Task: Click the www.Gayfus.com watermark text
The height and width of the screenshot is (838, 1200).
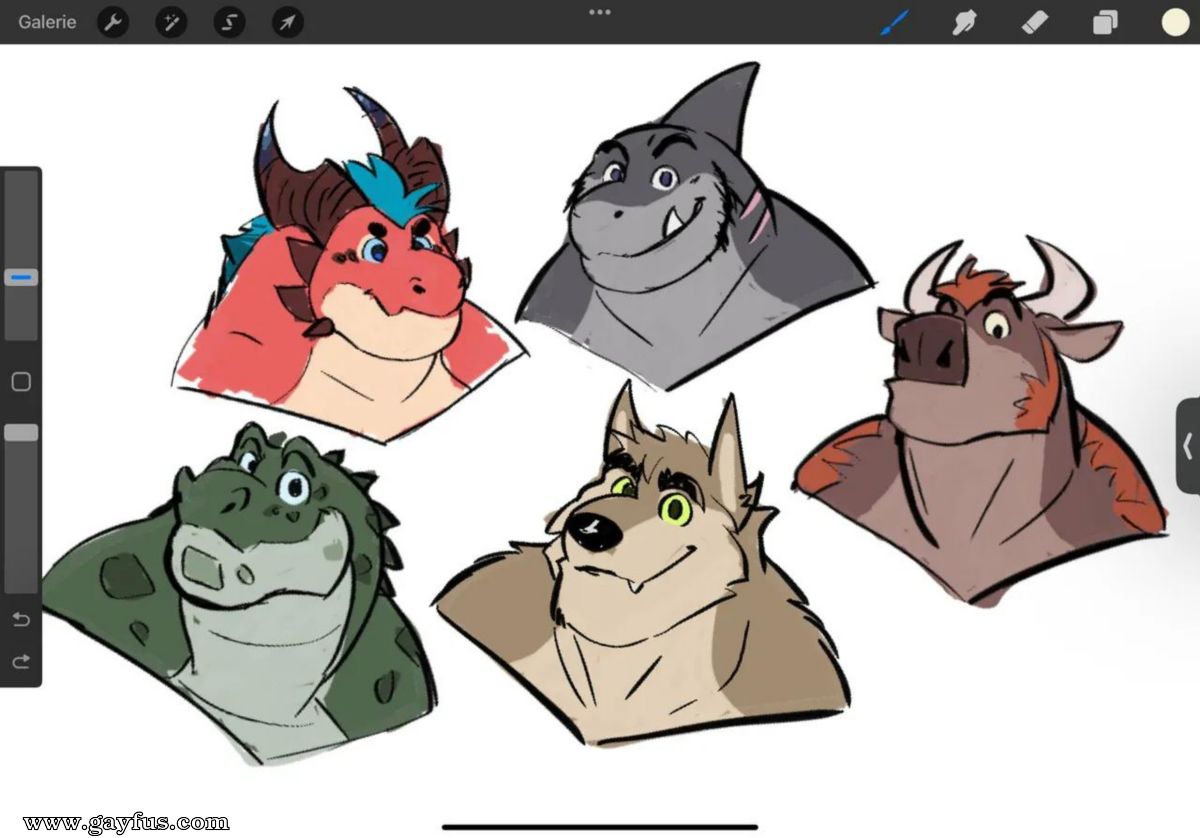Action: [x=128, y=823]
